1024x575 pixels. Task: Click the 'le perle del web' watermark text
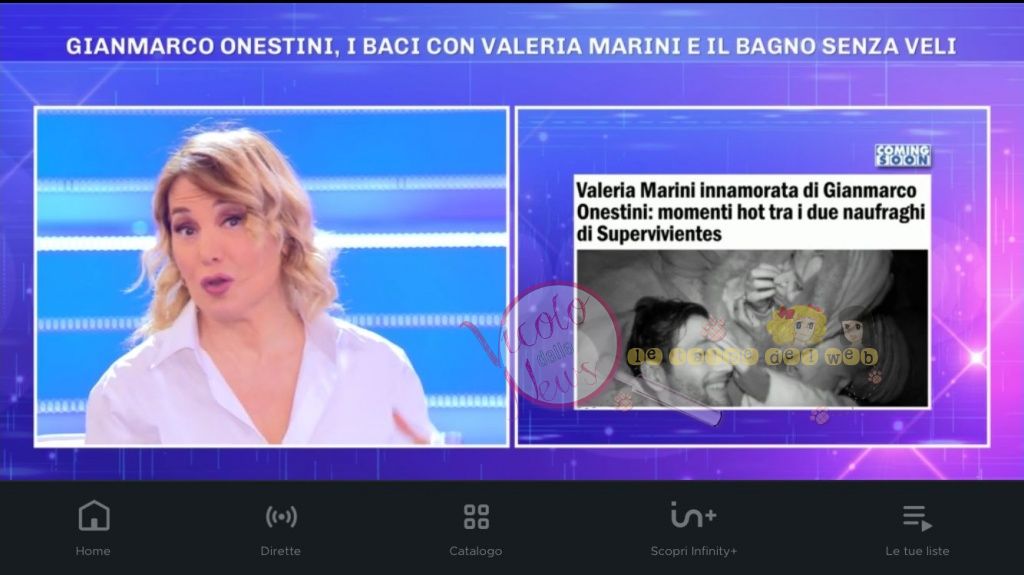pyautogui.click(x=752, y=357)
